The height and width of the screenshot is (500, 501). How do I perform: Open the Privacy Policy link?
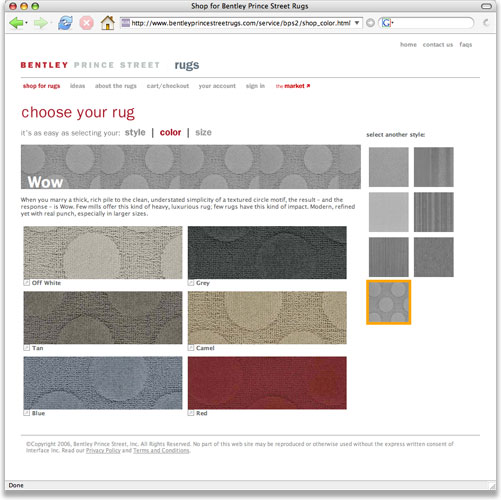pyautogui.click(x=103, y=451)
